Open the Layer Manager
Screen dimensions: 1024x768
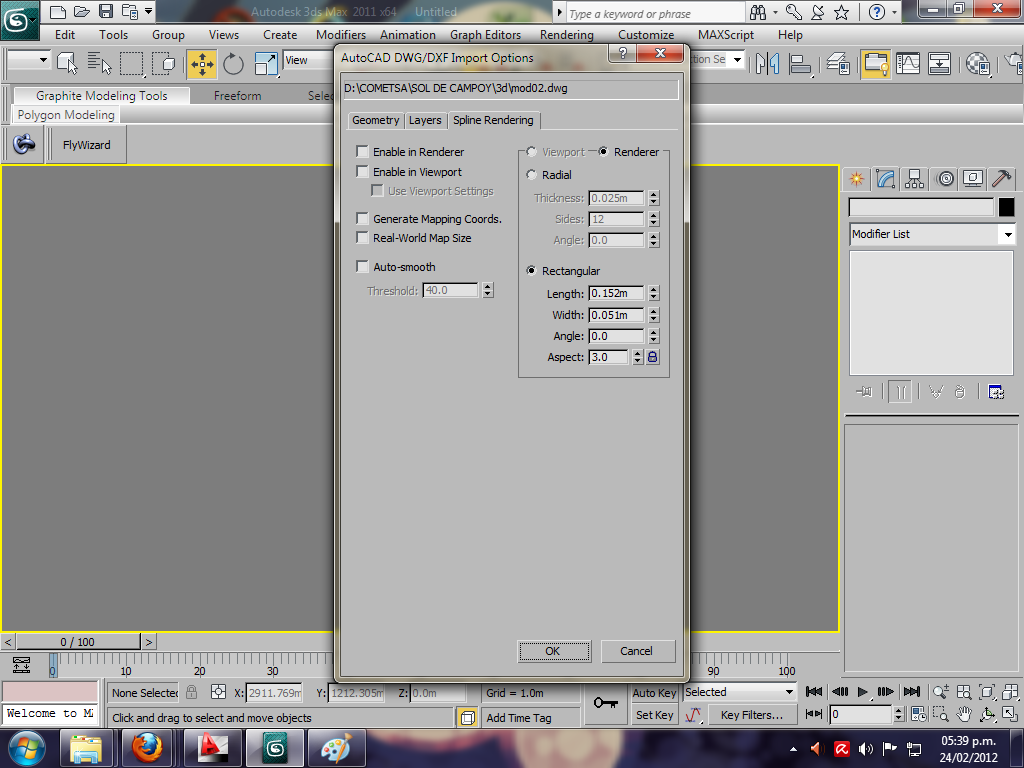point(838,63)
